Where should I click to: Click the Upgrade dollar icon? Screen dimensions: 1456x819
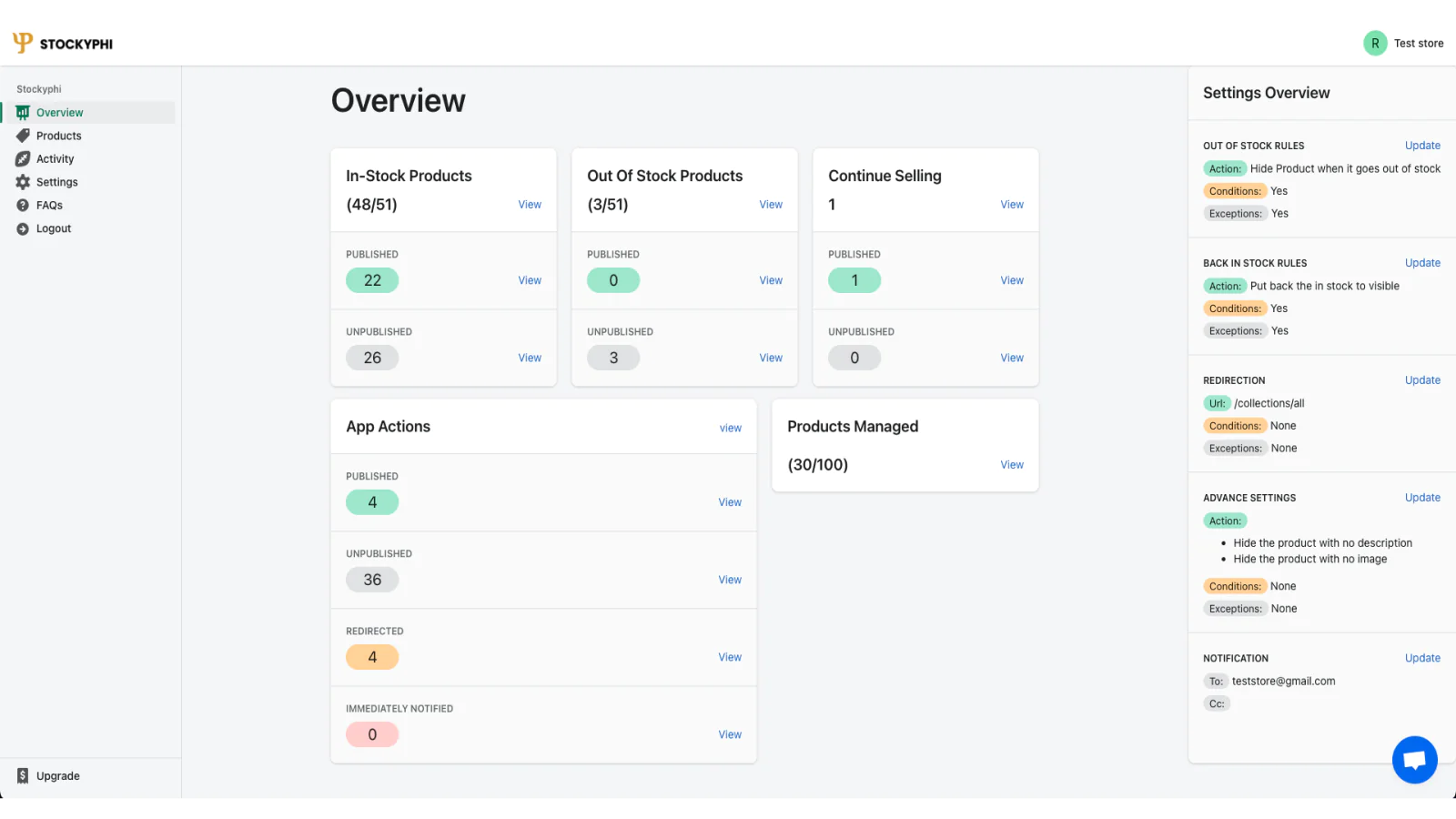tap(23, 776)
